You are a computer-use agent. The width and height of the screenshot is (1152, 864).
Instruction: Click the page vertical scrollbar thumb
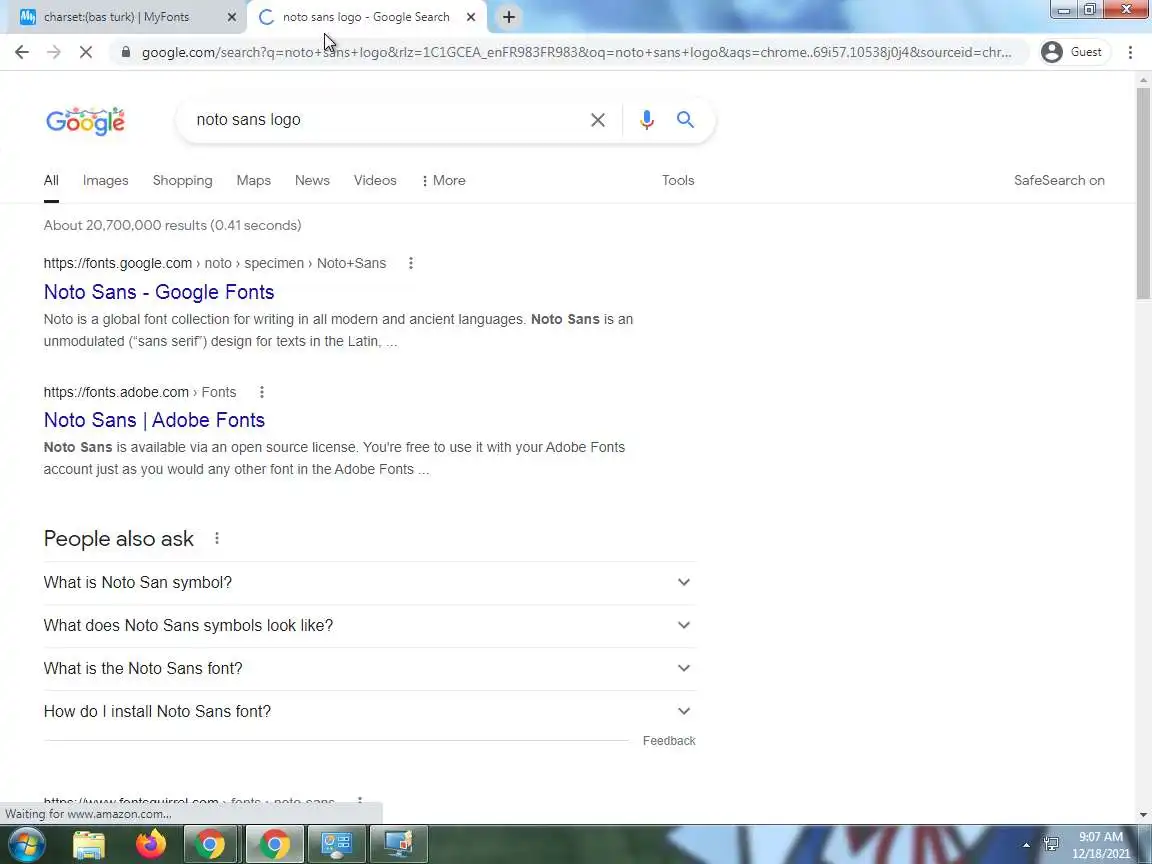(x=1143, y=192)
